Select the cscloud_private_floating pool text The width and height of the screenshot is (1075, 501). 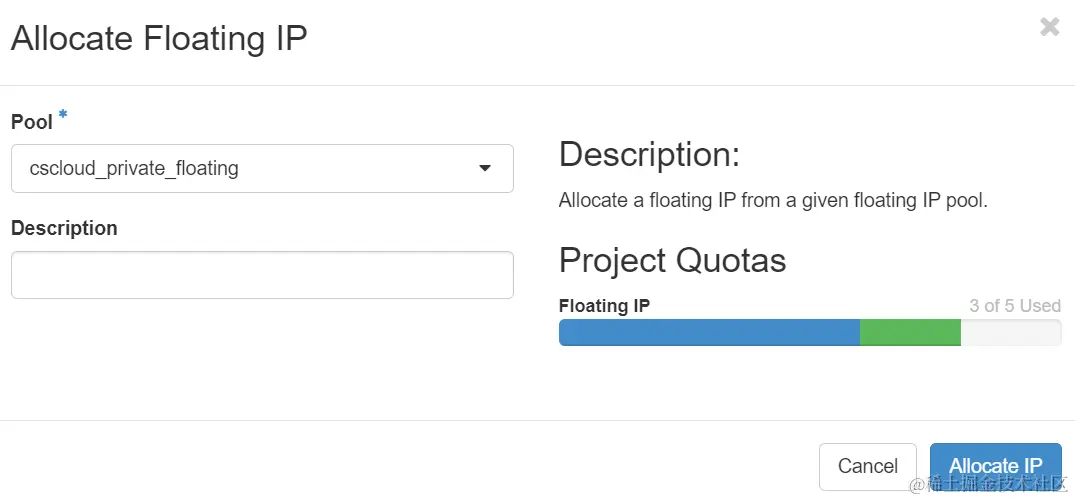coord(134,168)
